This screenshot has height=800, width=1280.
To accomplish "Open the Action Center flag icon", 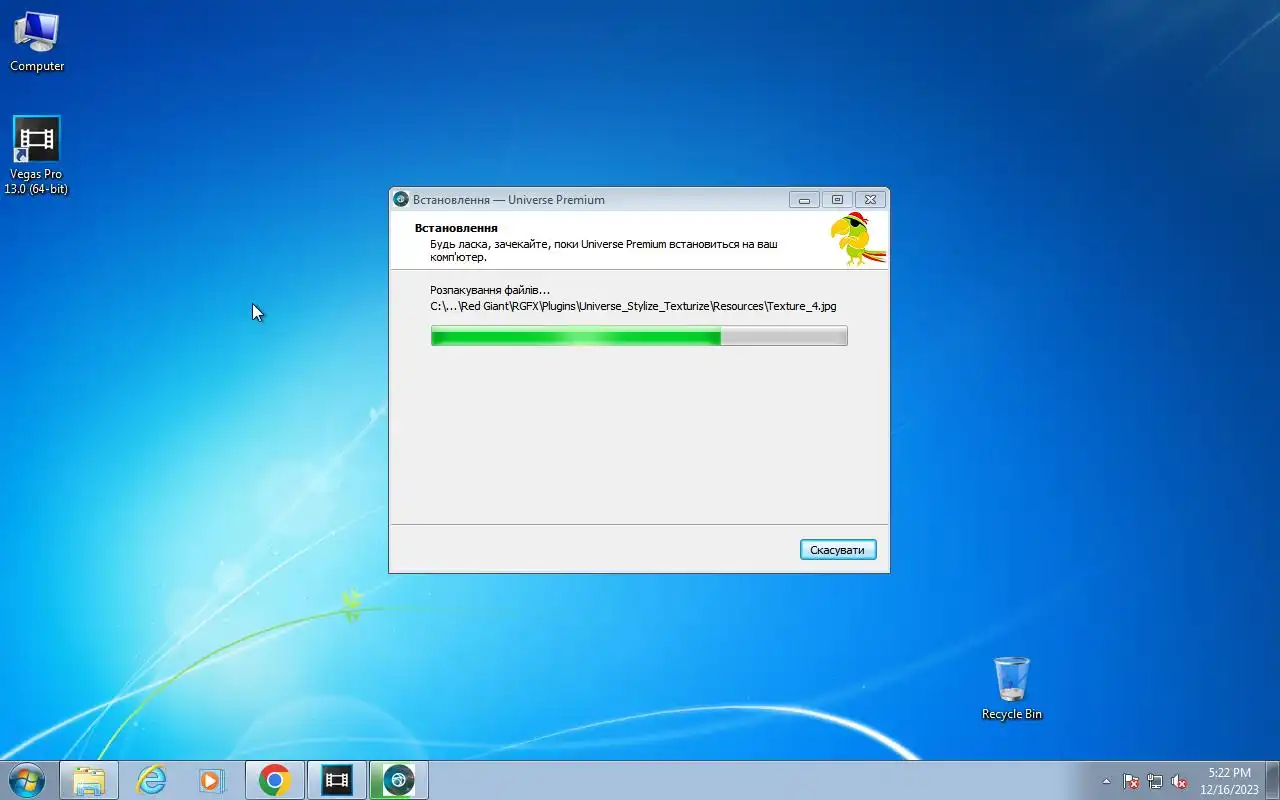I will tap(1131, 781).
